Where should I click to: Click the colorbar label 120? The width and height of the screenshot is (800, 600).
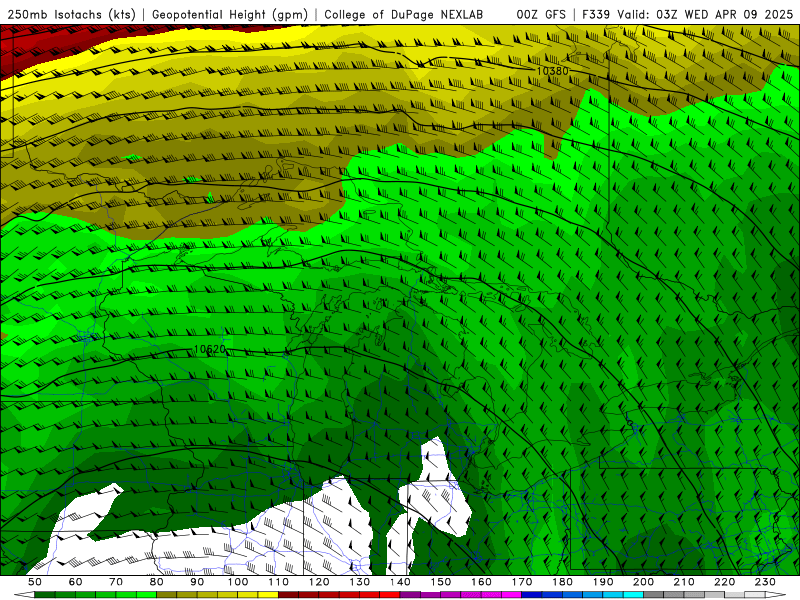(319, 582)
